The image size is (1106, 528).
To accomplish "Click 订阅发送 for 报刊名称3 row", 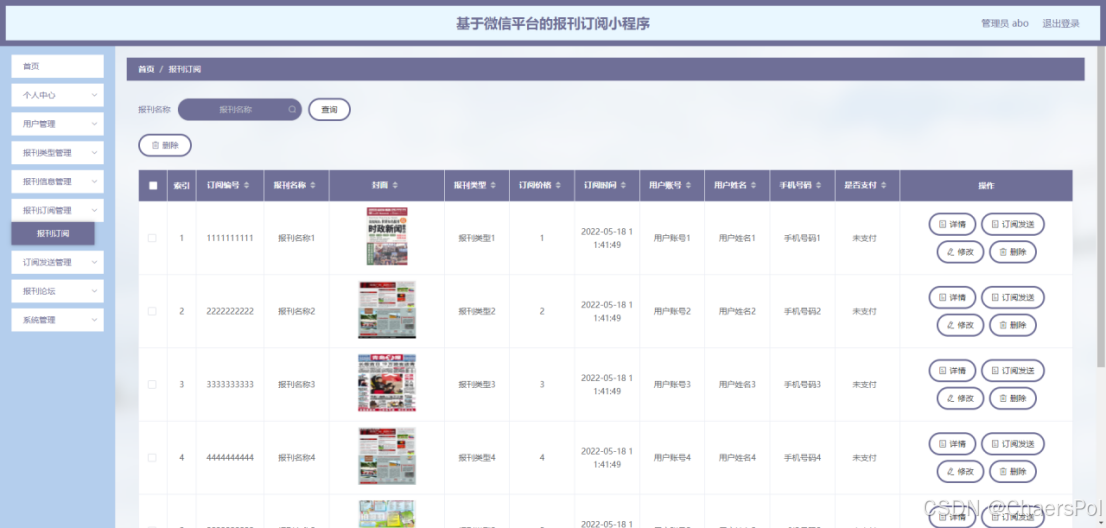I will pos(1013,371).
